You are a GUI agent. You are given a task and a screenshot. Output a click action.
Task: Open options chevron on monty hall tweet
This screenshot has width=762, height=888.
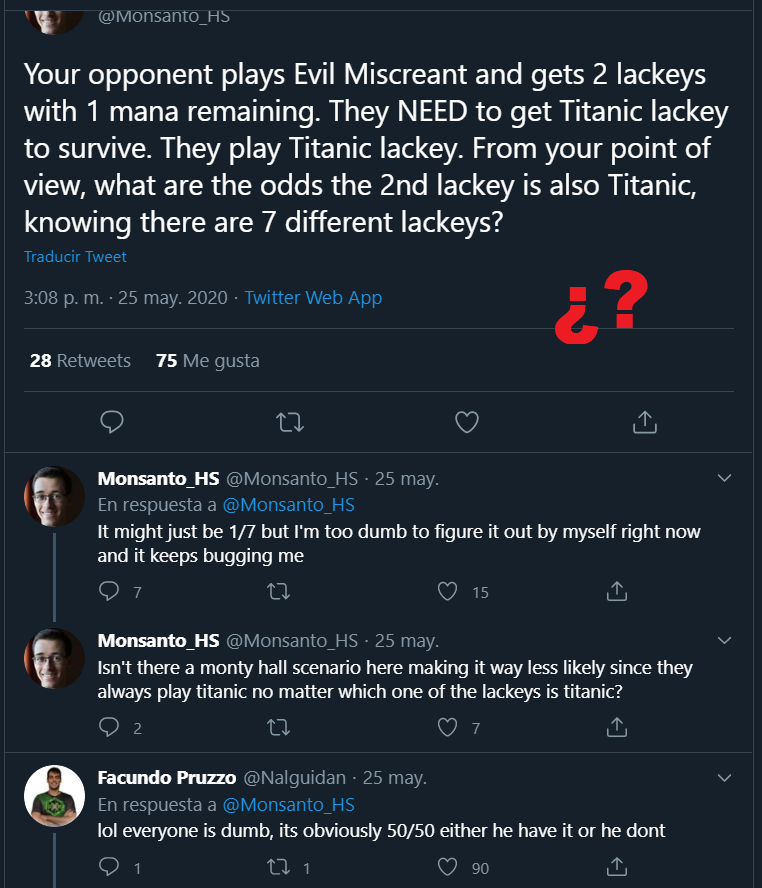[x=725, y=640]
